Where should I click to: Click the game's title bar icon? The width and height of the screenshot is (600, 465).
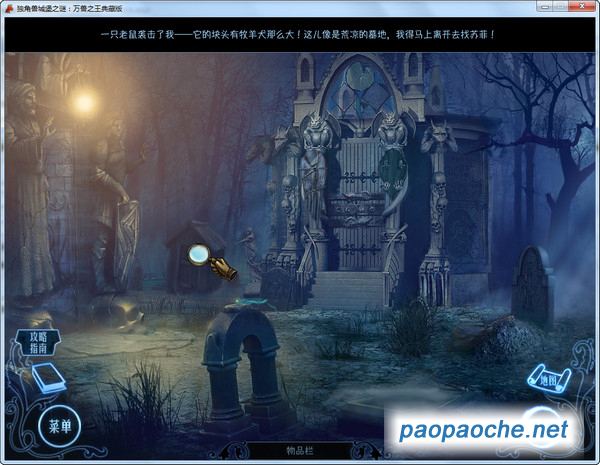[x=10, y=8]
